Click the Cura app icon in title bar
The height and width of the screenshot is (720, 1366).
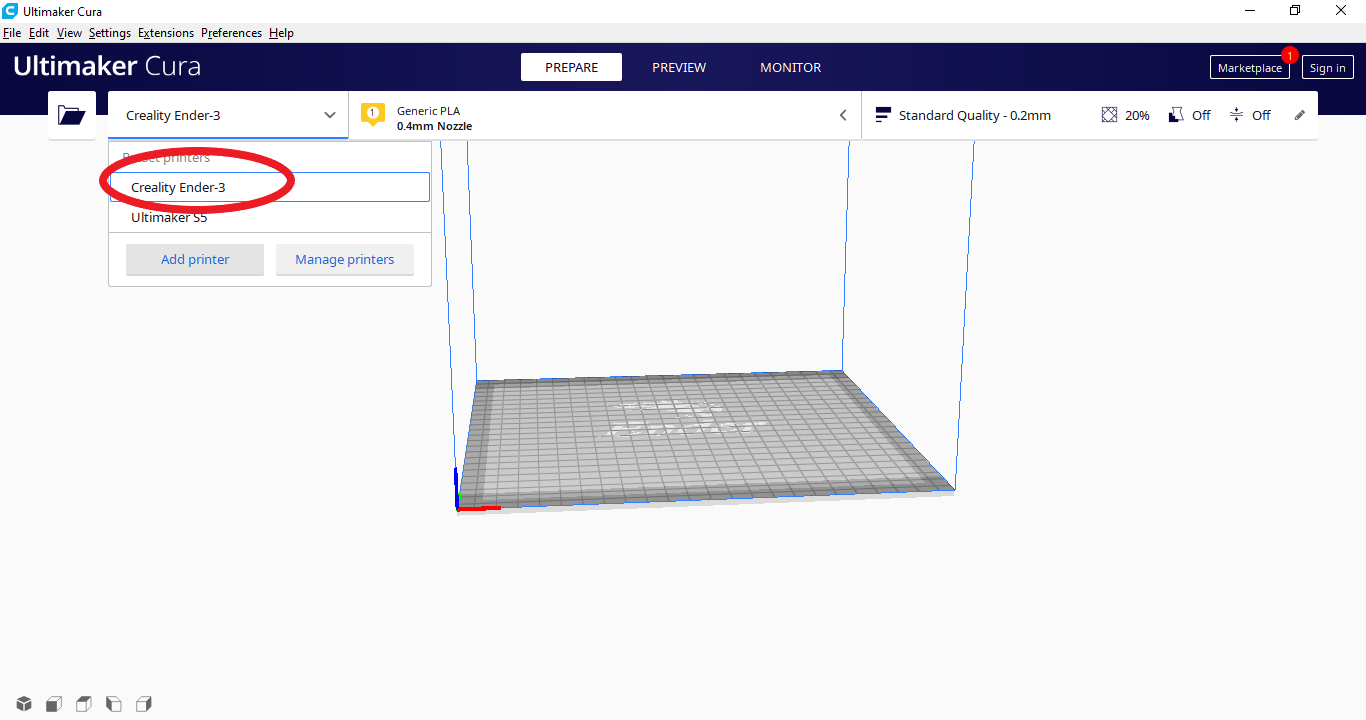tap(10, 11)
